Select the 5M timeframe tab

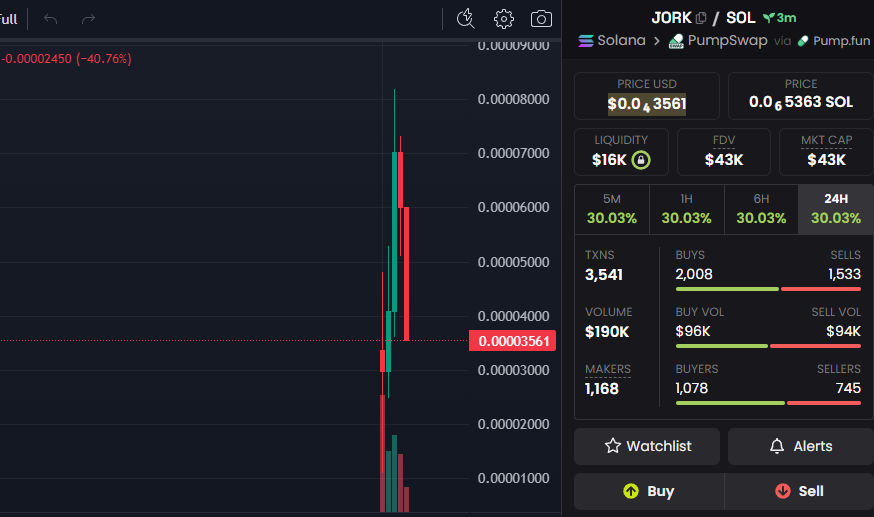coord(612,209)
